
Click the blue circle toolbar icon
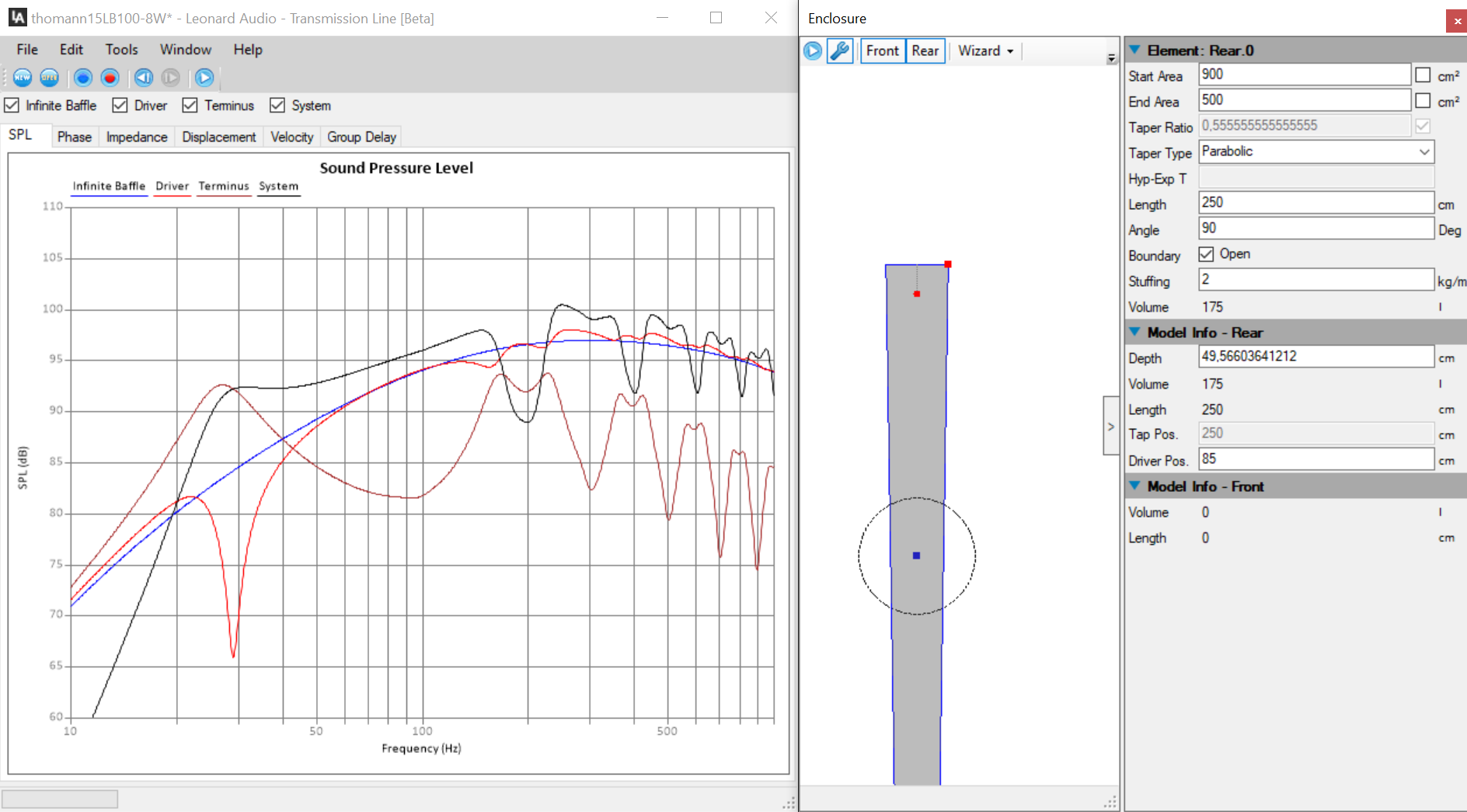tap(83, 78)
